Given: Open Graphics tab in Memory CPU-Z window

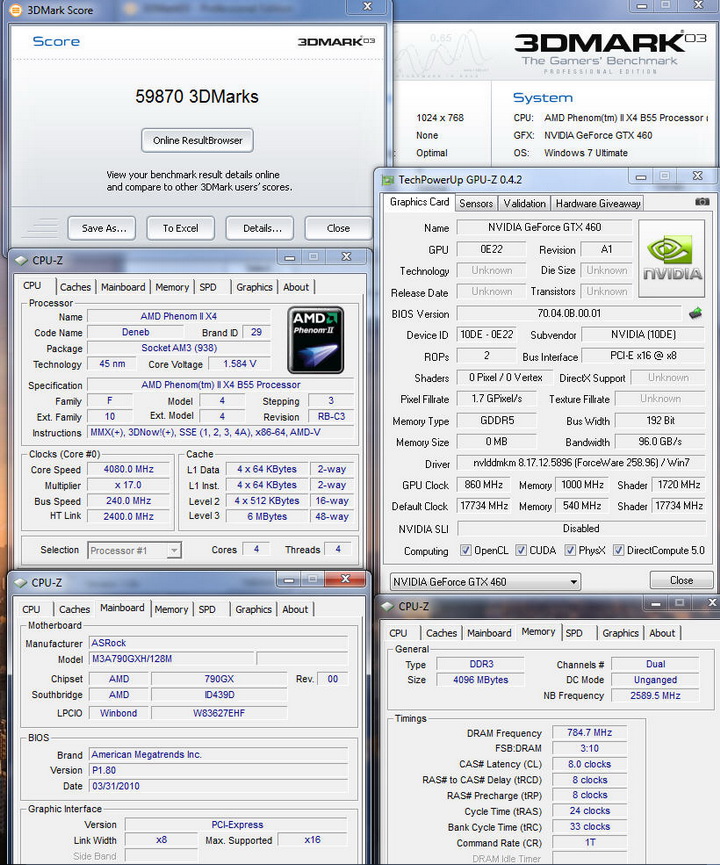Looking at the screenshot, I should pos(620,633).
